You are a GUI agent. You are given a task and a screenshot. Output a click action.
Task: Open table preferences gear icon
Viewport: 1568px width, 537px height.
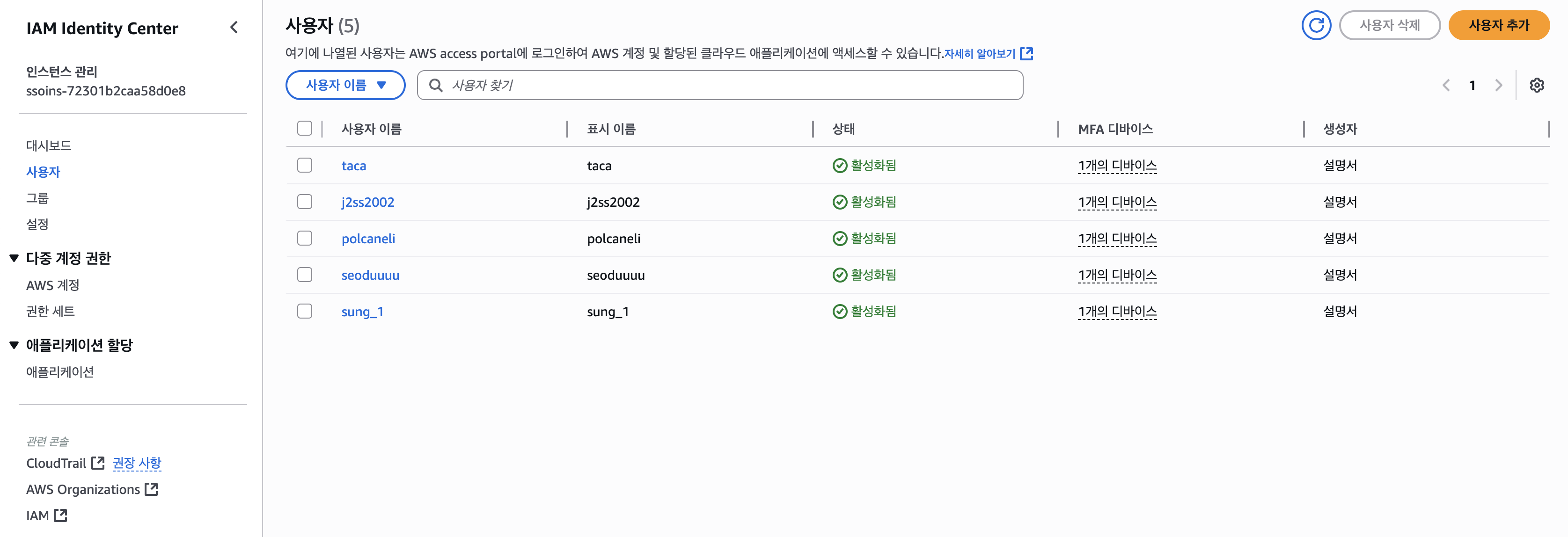pos(1536,85)
